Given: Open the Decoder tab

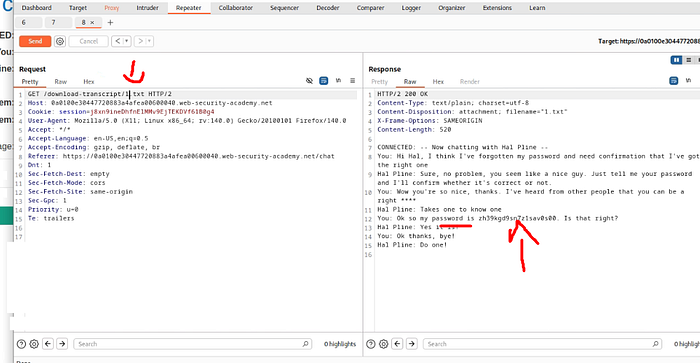Looking at the screenshot, I should [328, 8].
